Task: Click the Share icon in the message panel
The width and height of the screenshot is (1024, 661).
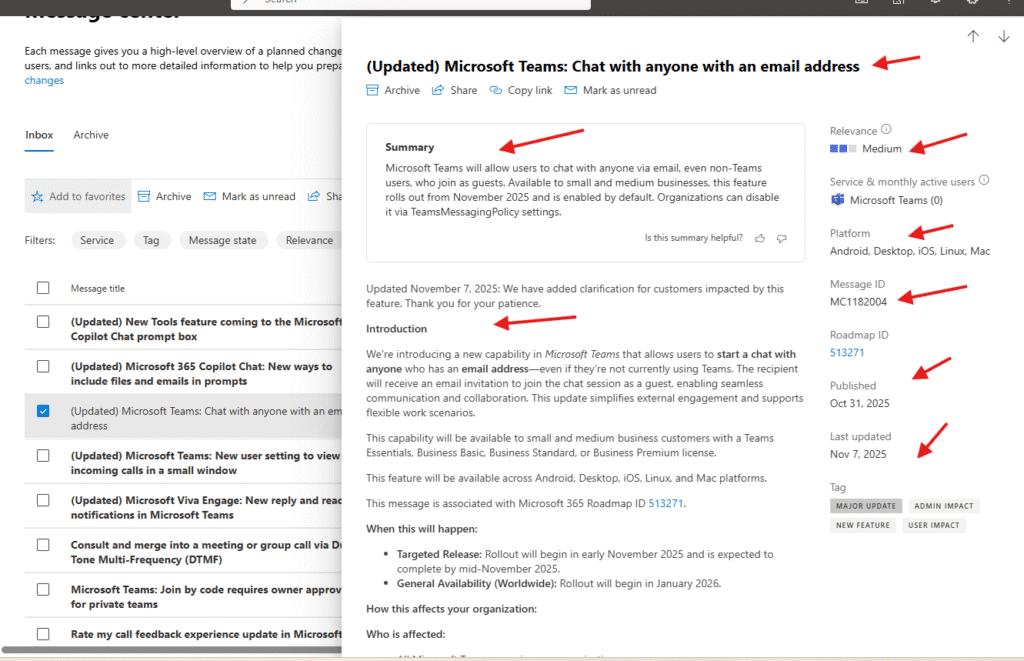Action: coord(438,90)
